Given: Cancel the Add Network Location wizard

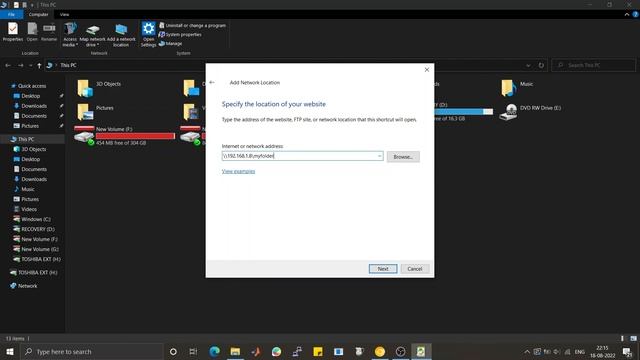Looking at the screenshot, I should (x=414, y=269).
